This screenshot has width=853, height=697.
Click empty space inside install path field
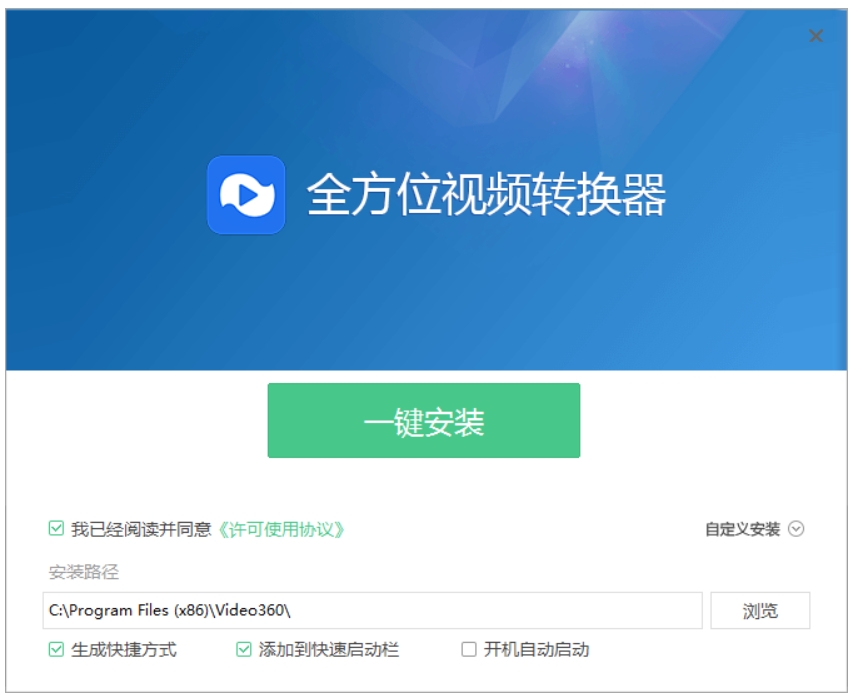500,610
